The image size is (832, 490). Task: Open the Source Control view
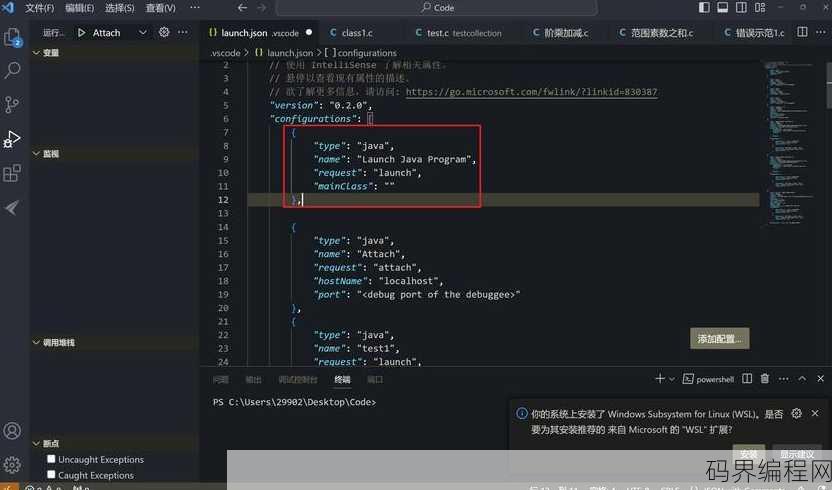(x=12, y=104)
